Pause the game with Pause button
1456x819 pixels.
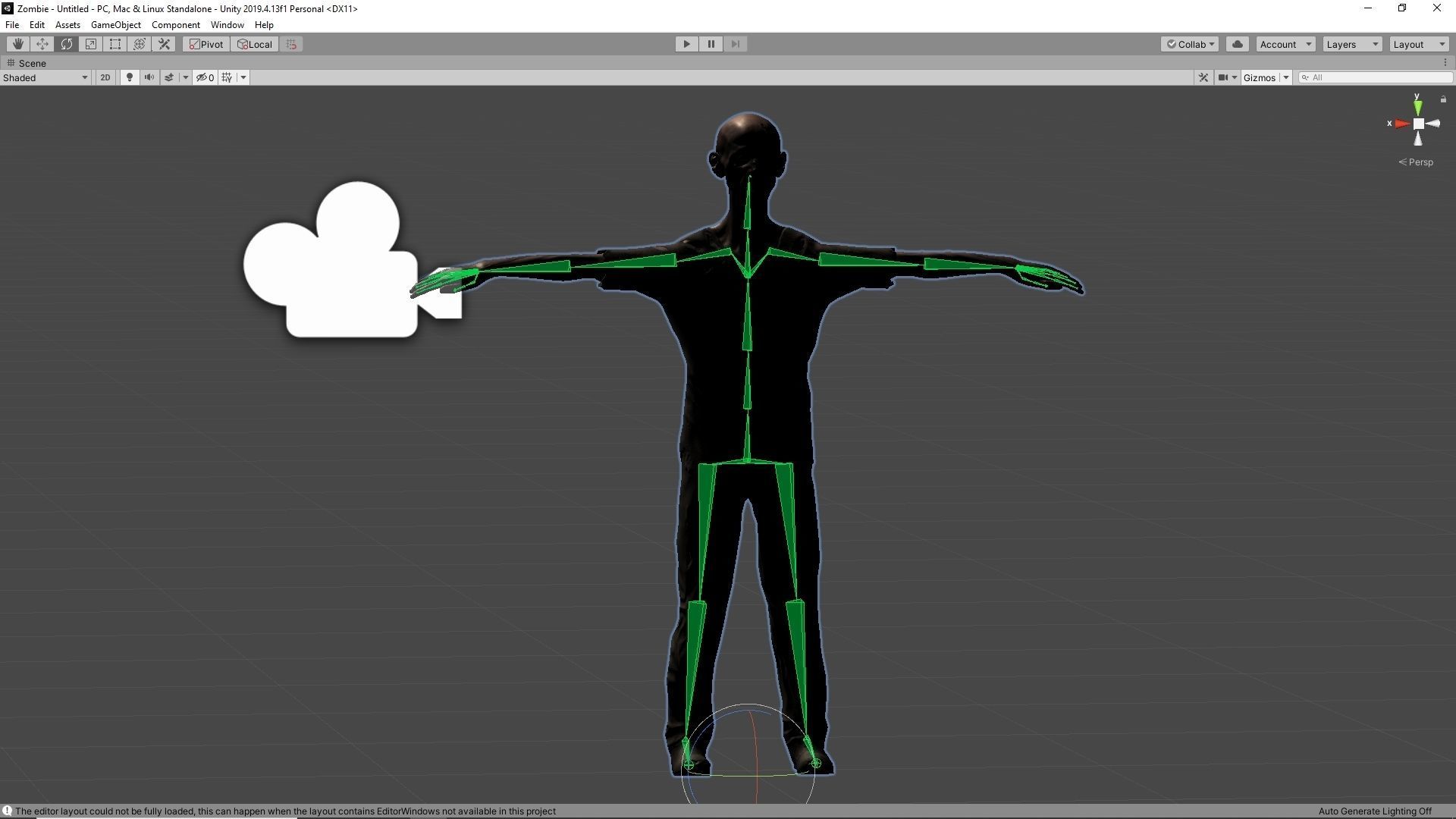click(711, 44)
